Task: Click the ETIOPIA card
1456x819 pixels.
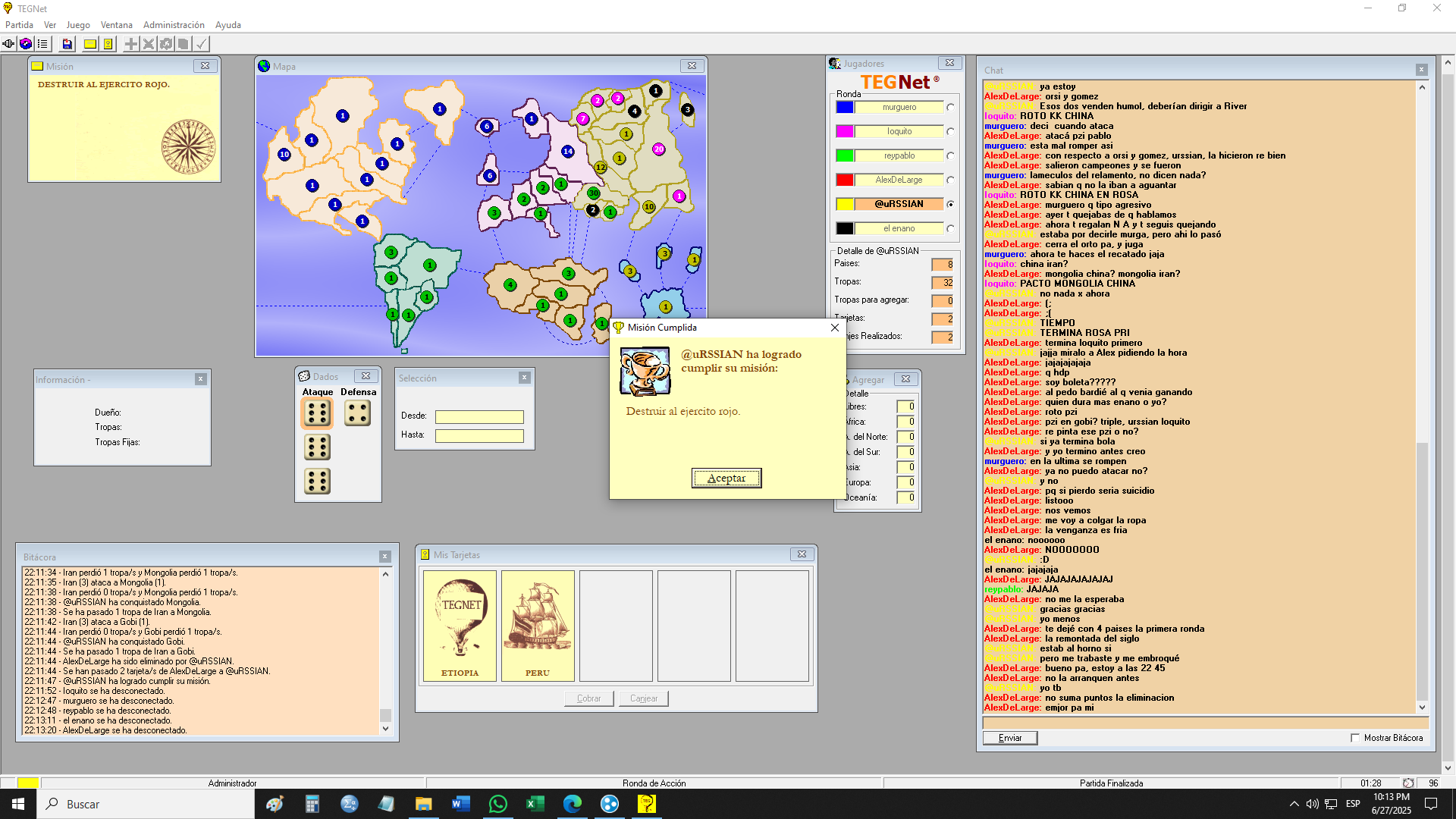Action: click(460, 626)
